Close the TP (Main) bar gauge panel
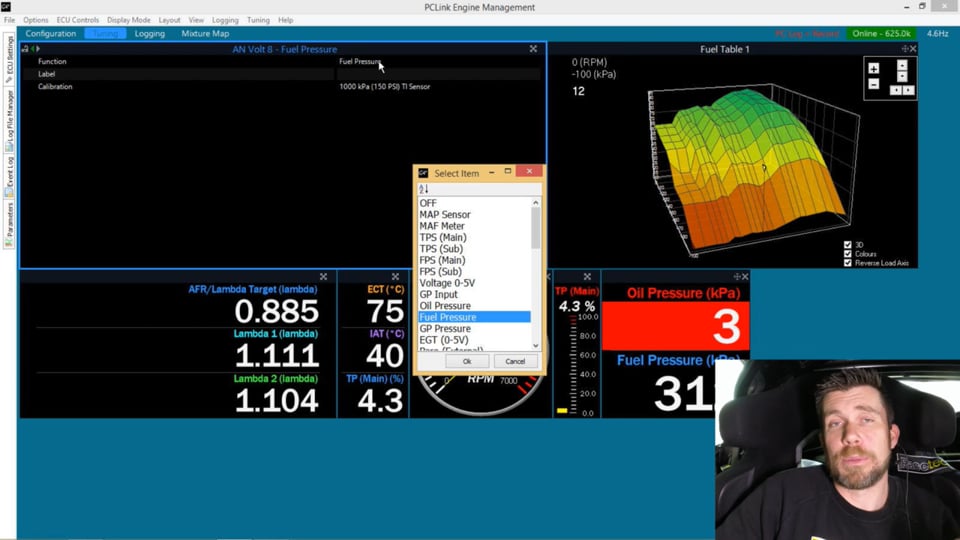The width and height of the screenshot is (960, 540). pos(587,277)
